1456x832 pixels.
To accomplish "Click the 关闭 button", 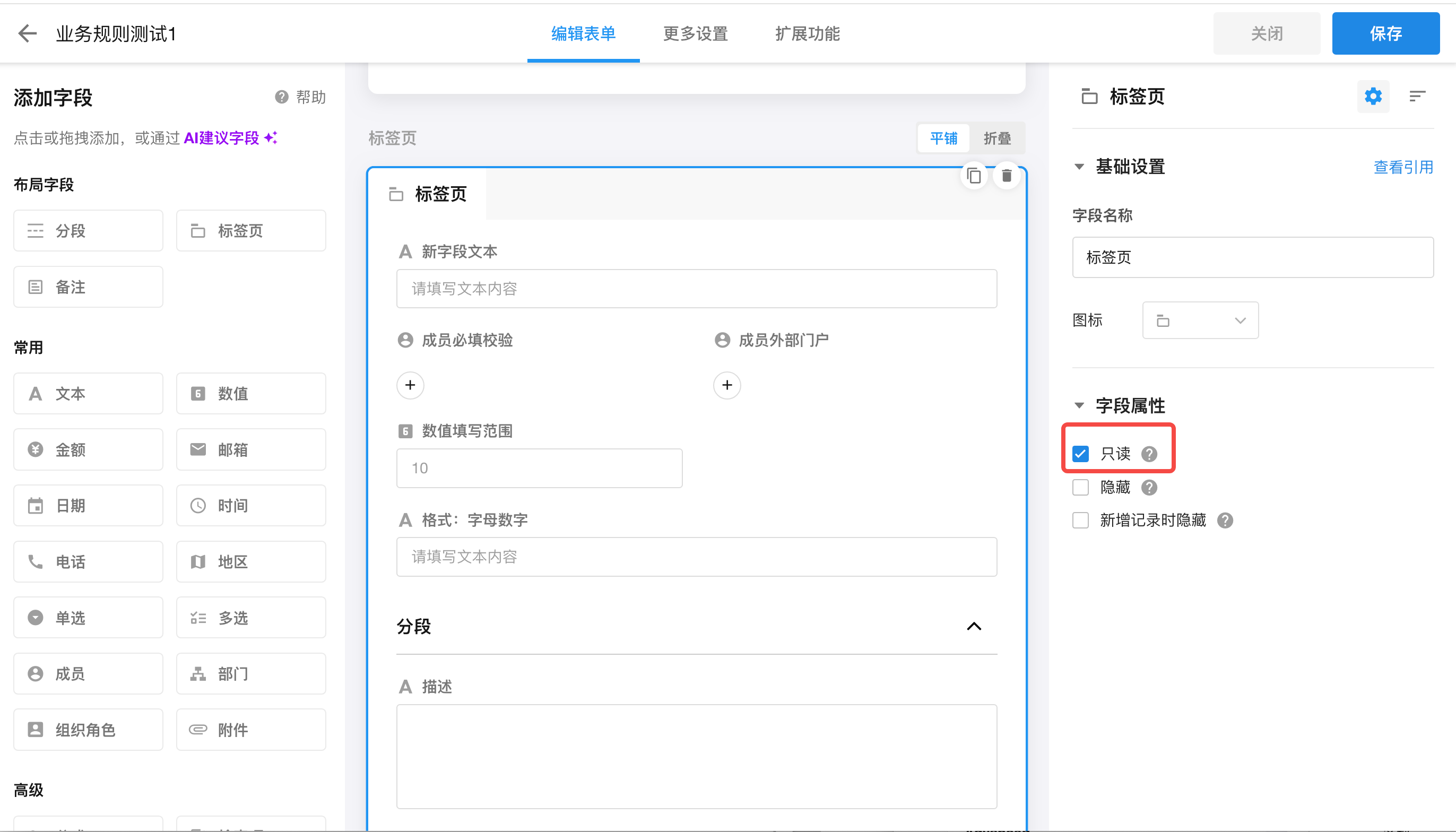I will coord(1266,34).
